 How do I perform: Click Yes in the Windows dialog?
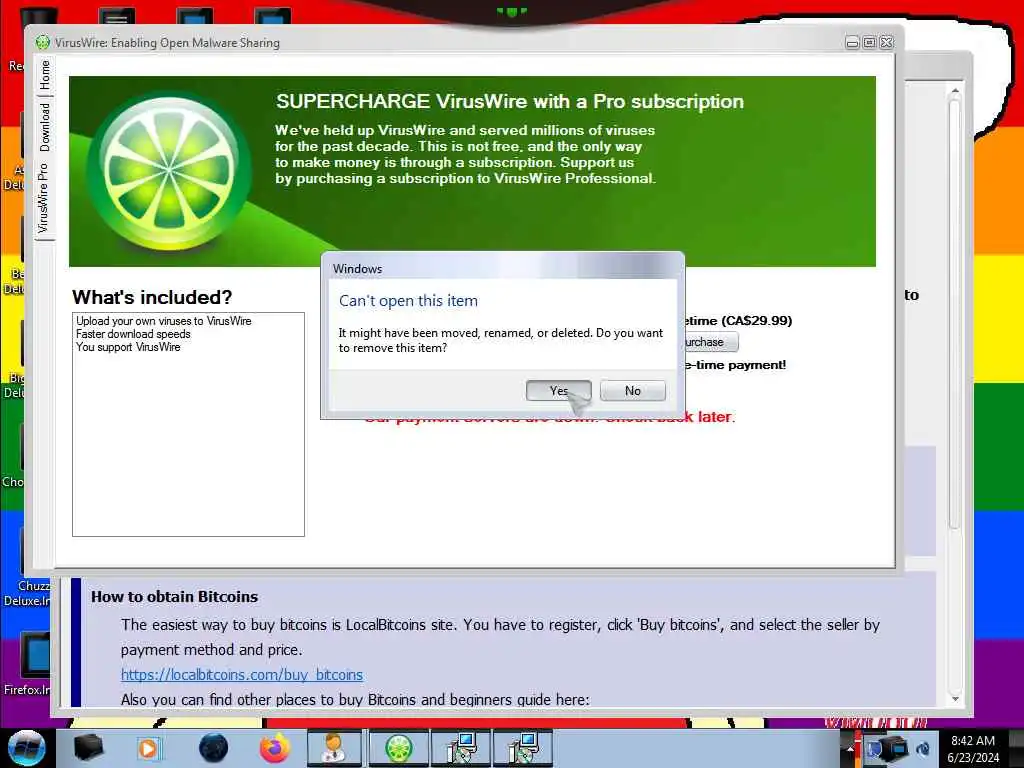558,391
